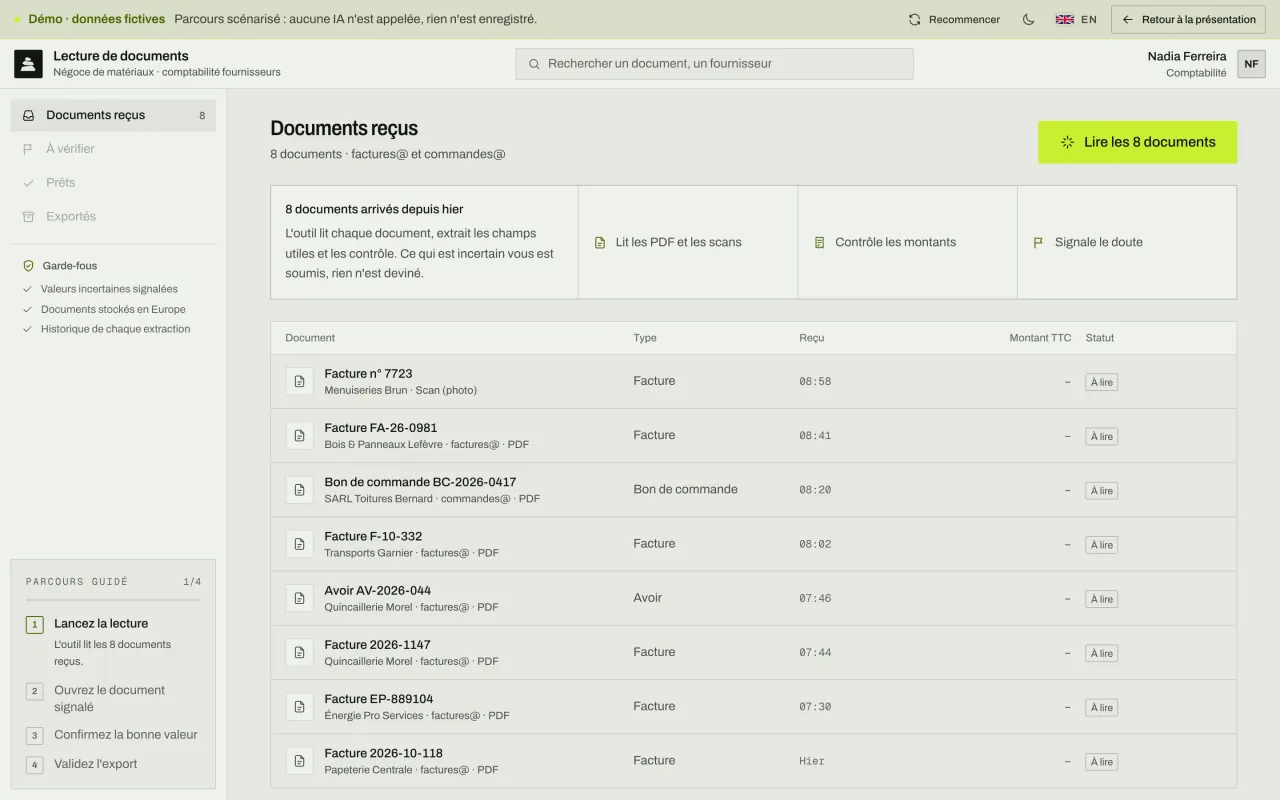The height and width of the screenshot is (800, 1280).
Task: Click the Garde-fous shield icon
Action: pyautogui.click(x=28, y=266)
